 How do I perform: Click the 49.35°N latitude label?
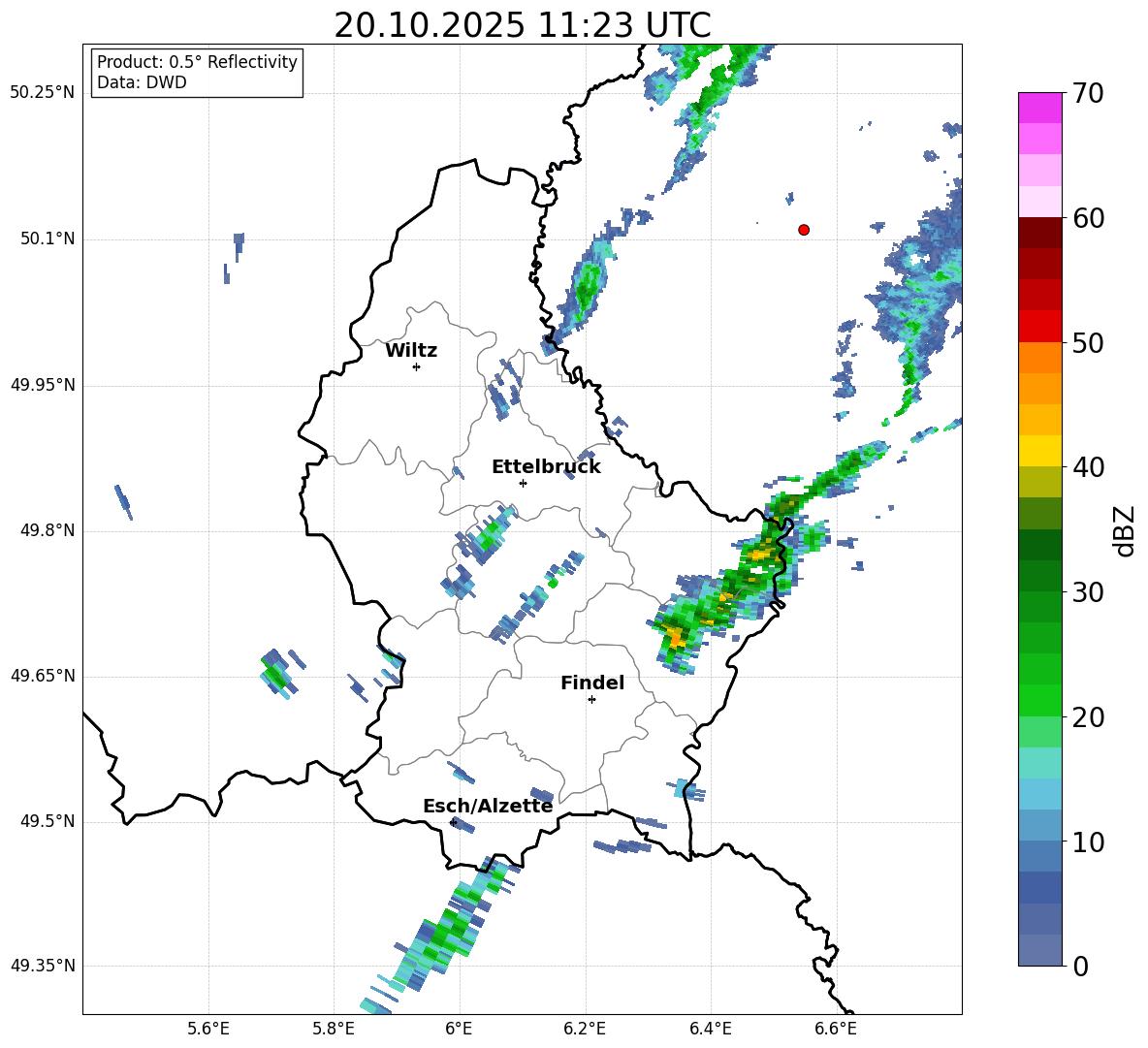coord(42,966)
